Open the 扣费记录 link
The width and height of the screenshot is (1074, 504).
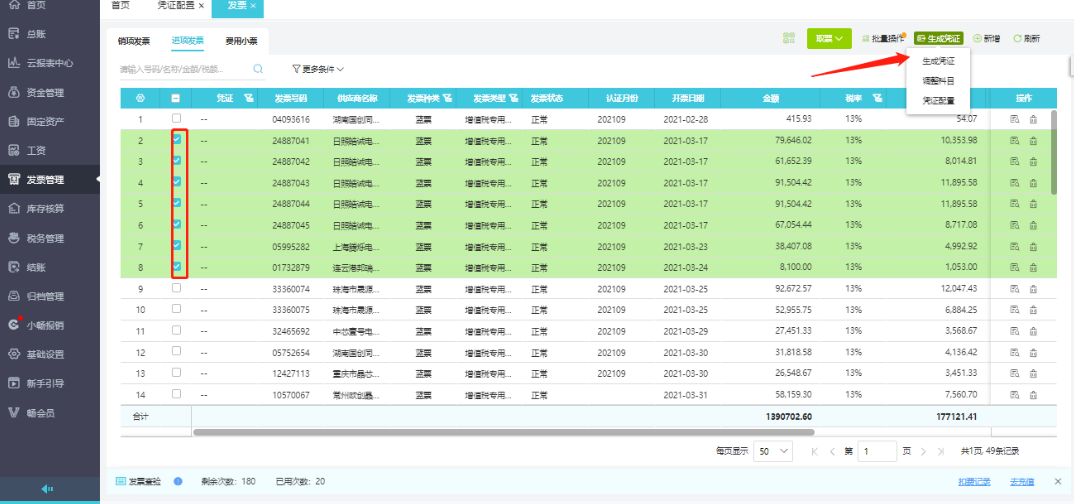click(x=974, y=482)
